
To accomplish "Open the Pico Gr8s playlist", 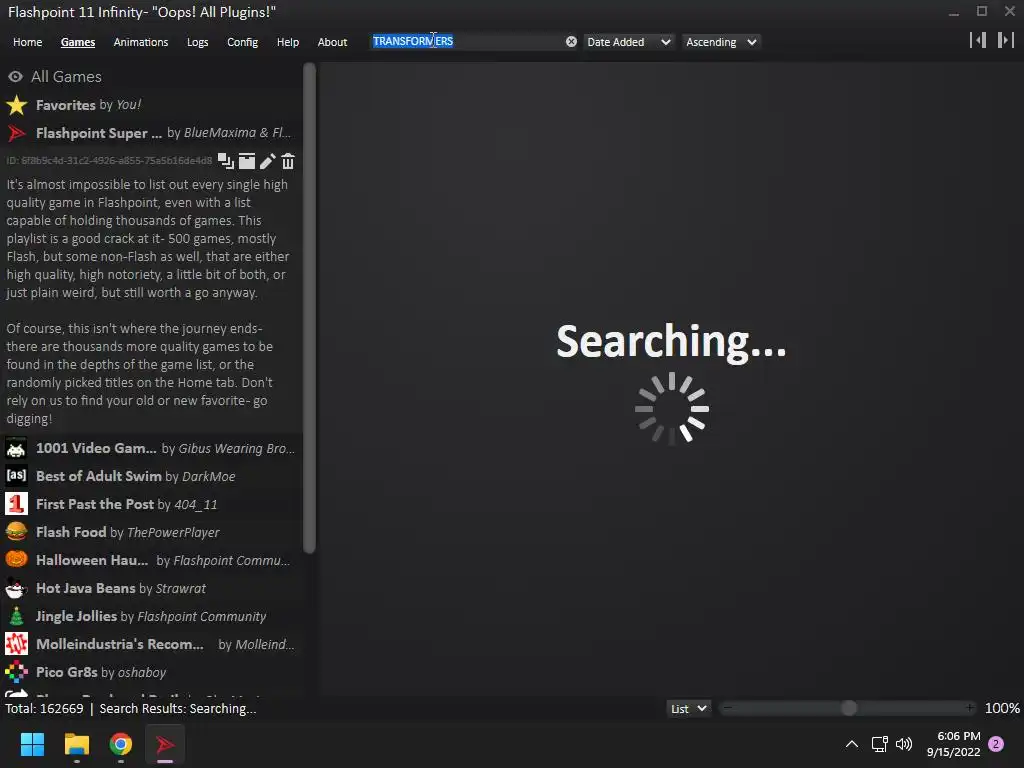I will point(152,672).
